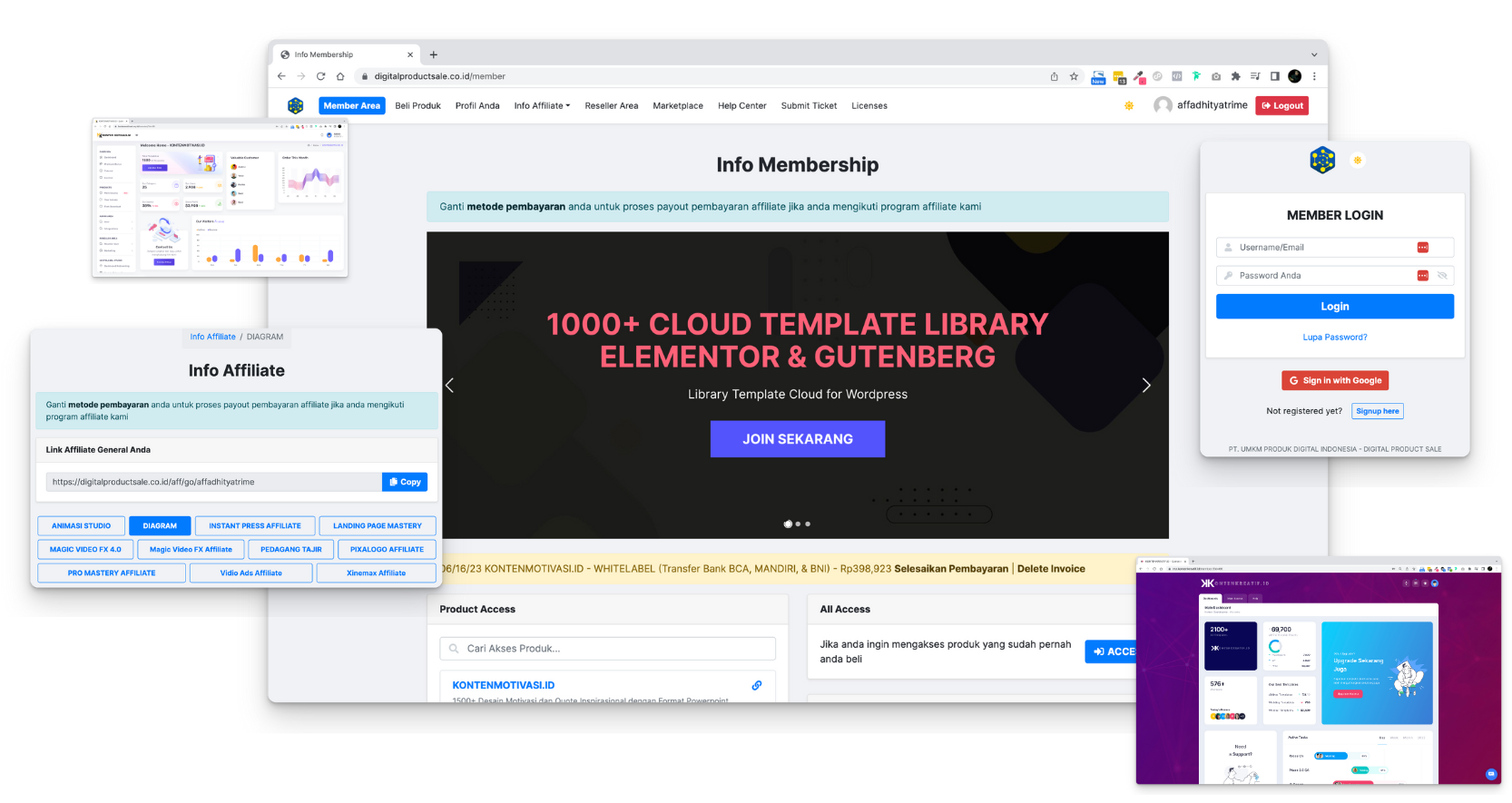This screenshot has width=1512, height=803.
Task: Toggle the browser side panel
Action: tap(1274, 76)
